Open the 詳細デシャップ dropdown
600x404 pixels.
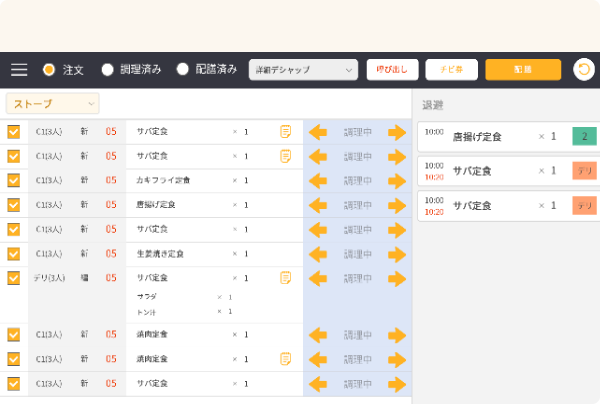[x=303, y=70]
